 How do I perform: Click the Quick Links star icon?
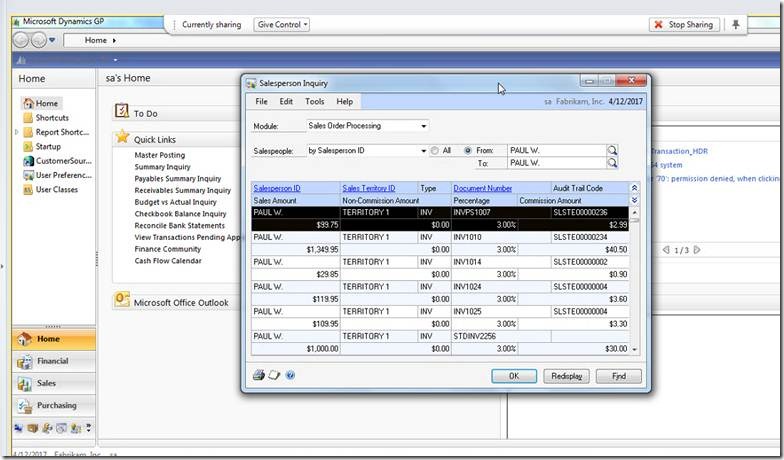122,138
